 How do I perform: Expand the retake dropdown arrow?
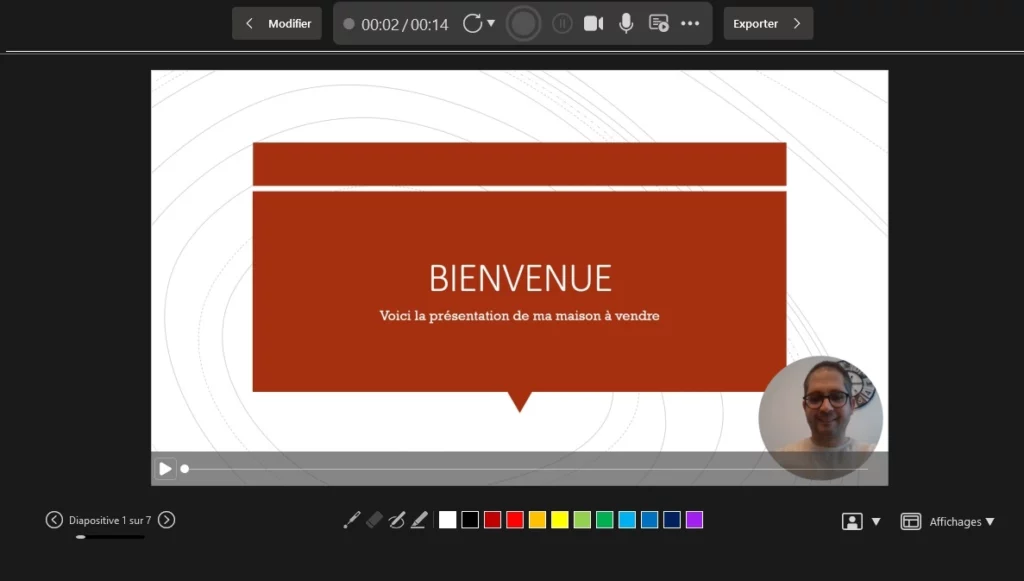(x=491, y=24)
